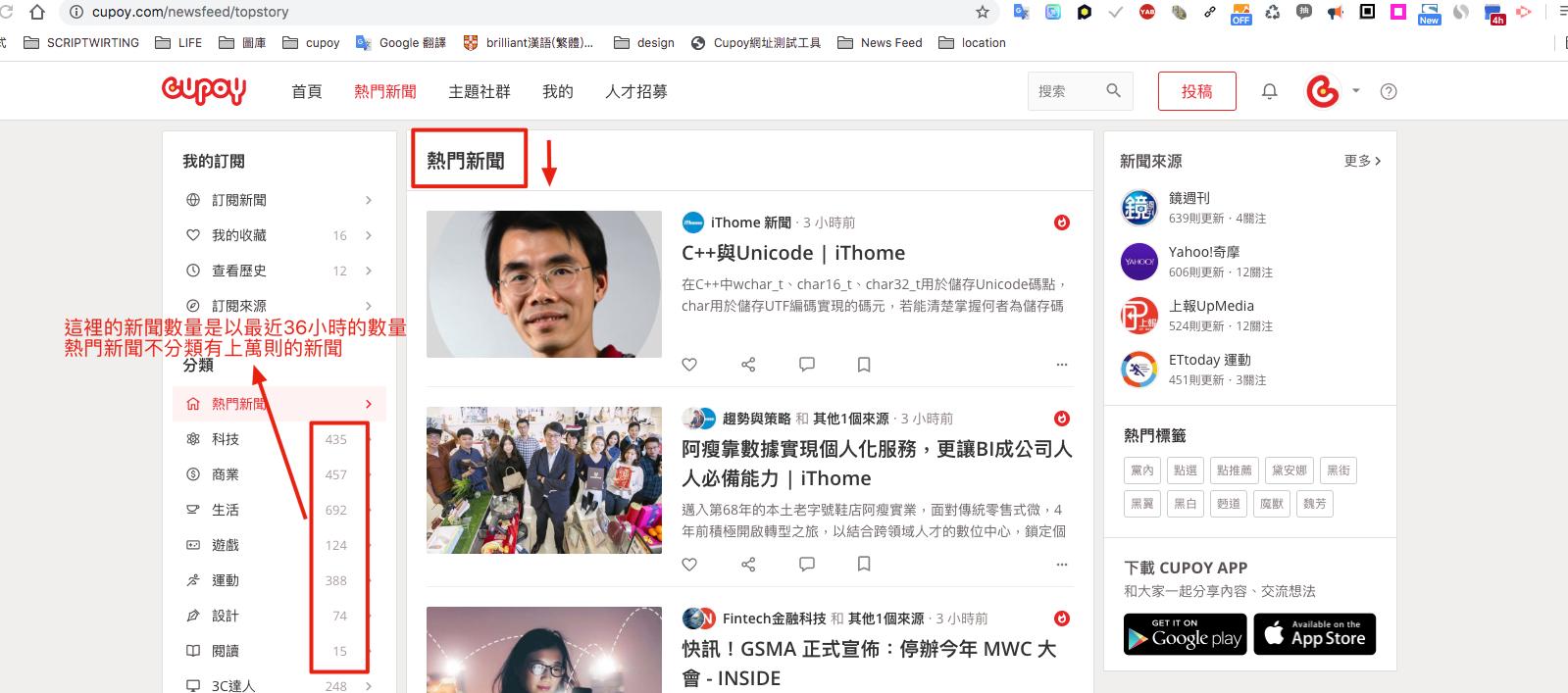Click hot badge on GSMA article

click(x=1061, y=619)
